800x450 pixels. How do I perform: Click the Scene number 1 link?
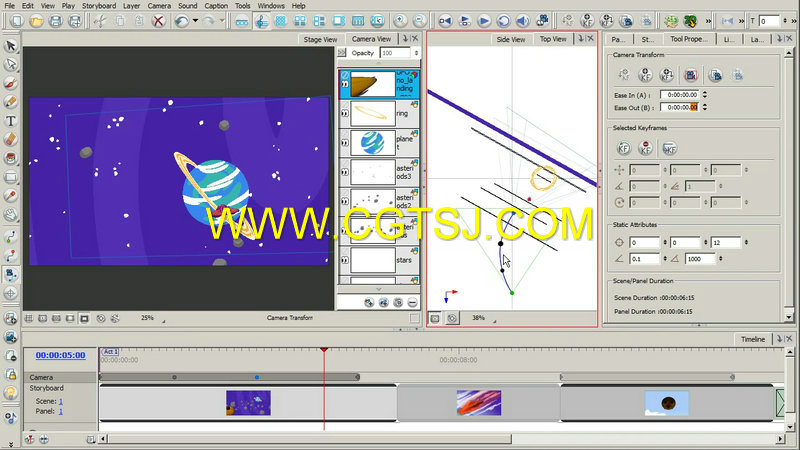pos(61,402)
